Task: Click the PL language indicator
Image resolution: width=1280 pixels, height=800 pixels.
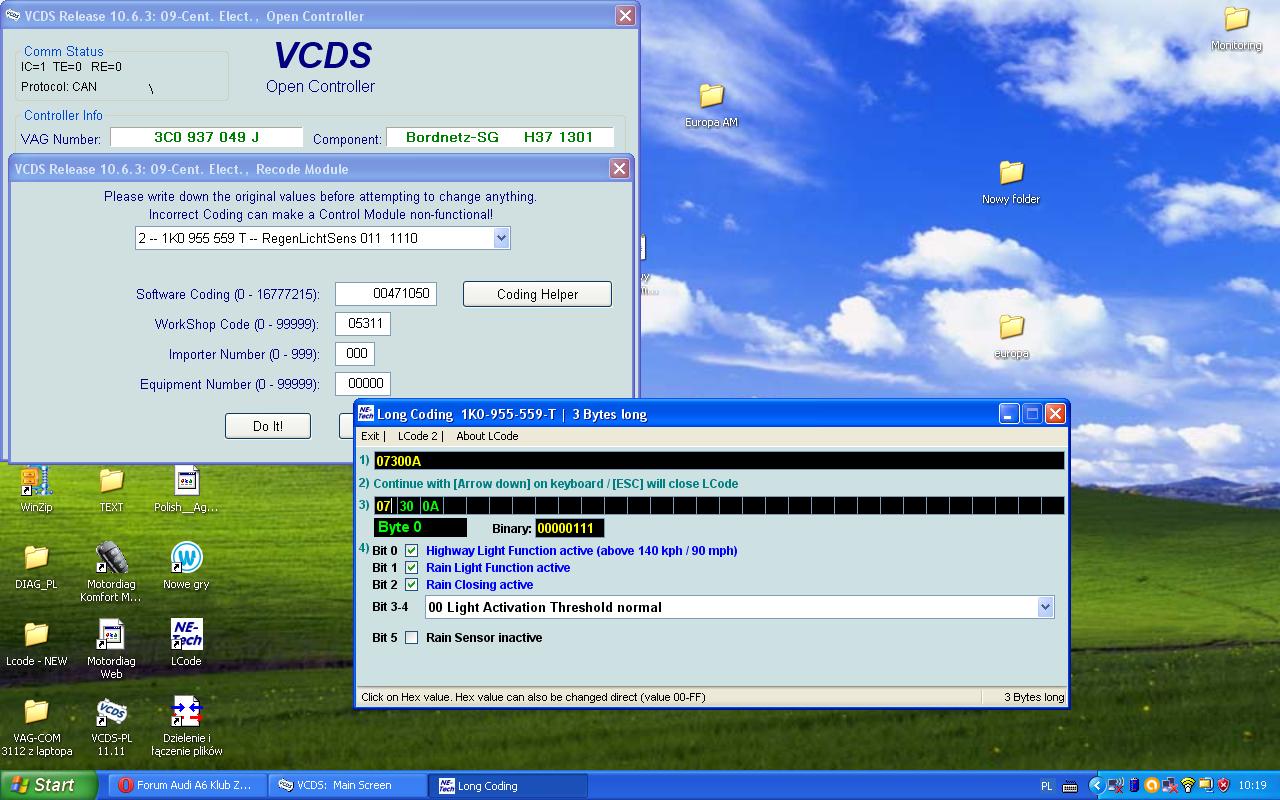Action: point(1047,786)
